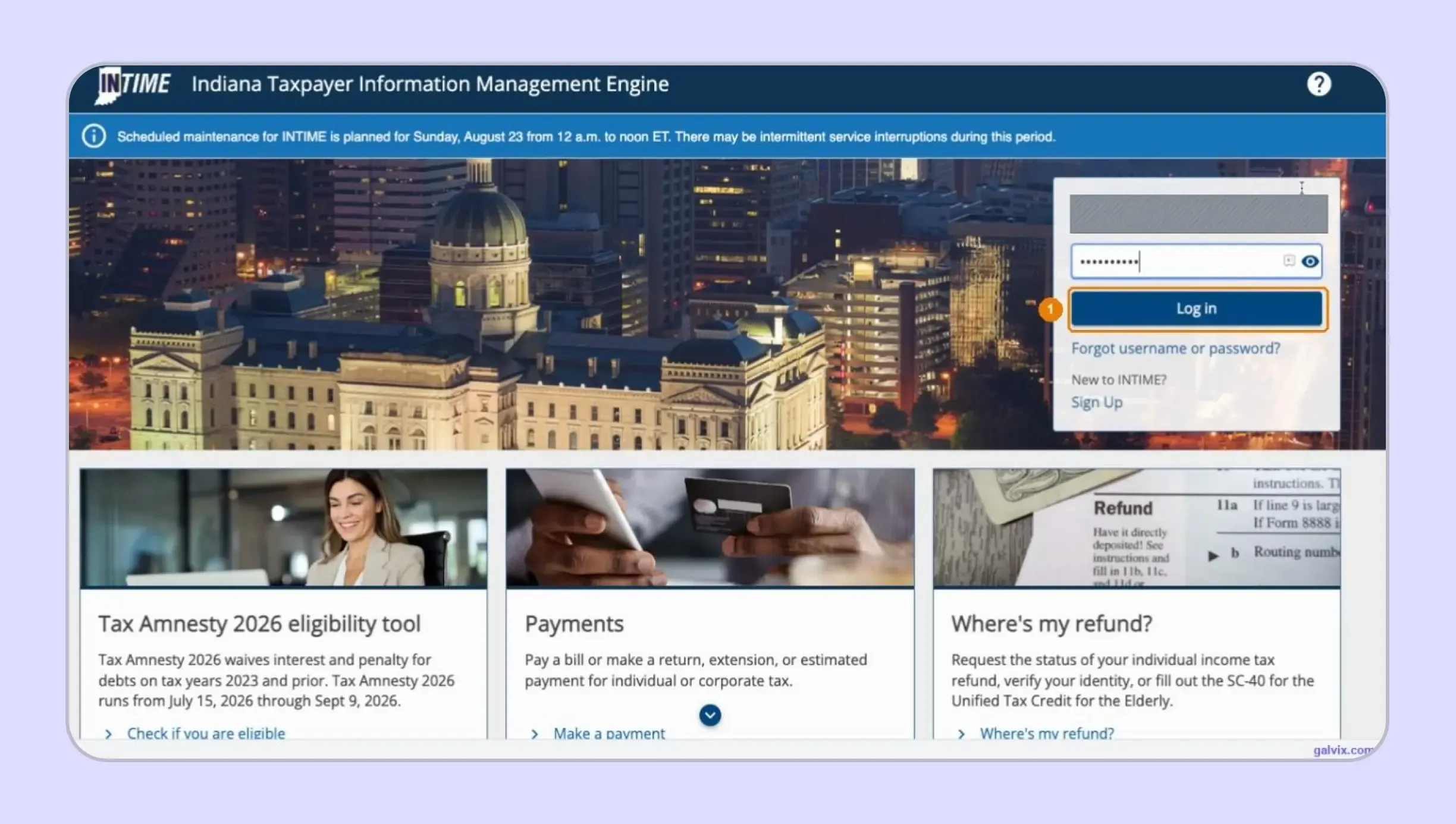Toggle password visibility eye icon

tap(1310, 261)
